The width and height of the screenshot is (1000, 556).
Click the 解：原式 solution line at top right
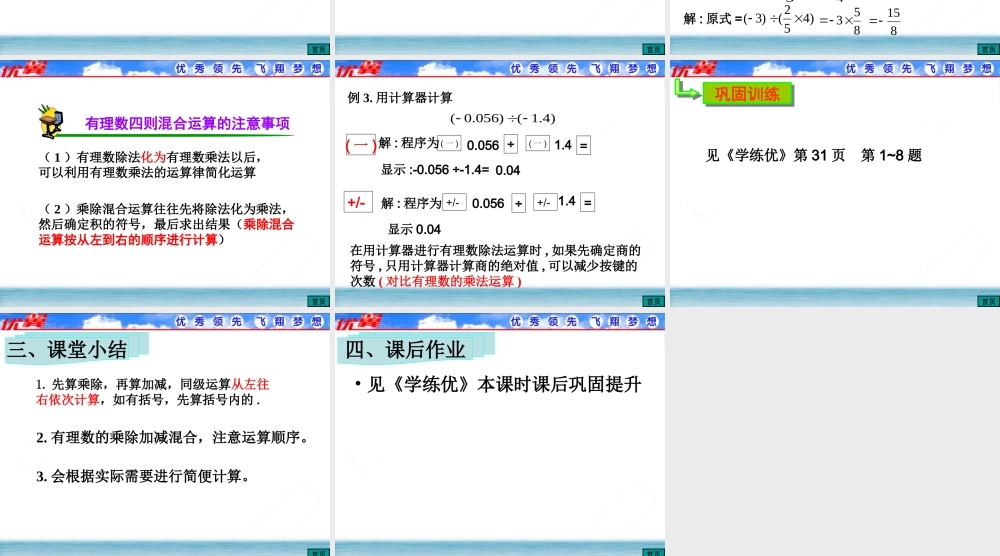coord(791,19)
